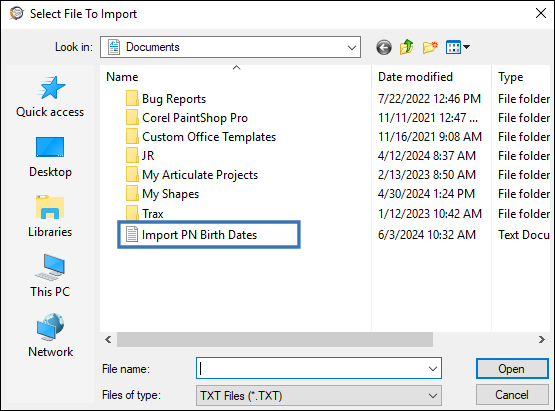The width and height of the screenshot is (555, 411).
Task: Click the Documents icon in Look in box
Action: point(114,47)
